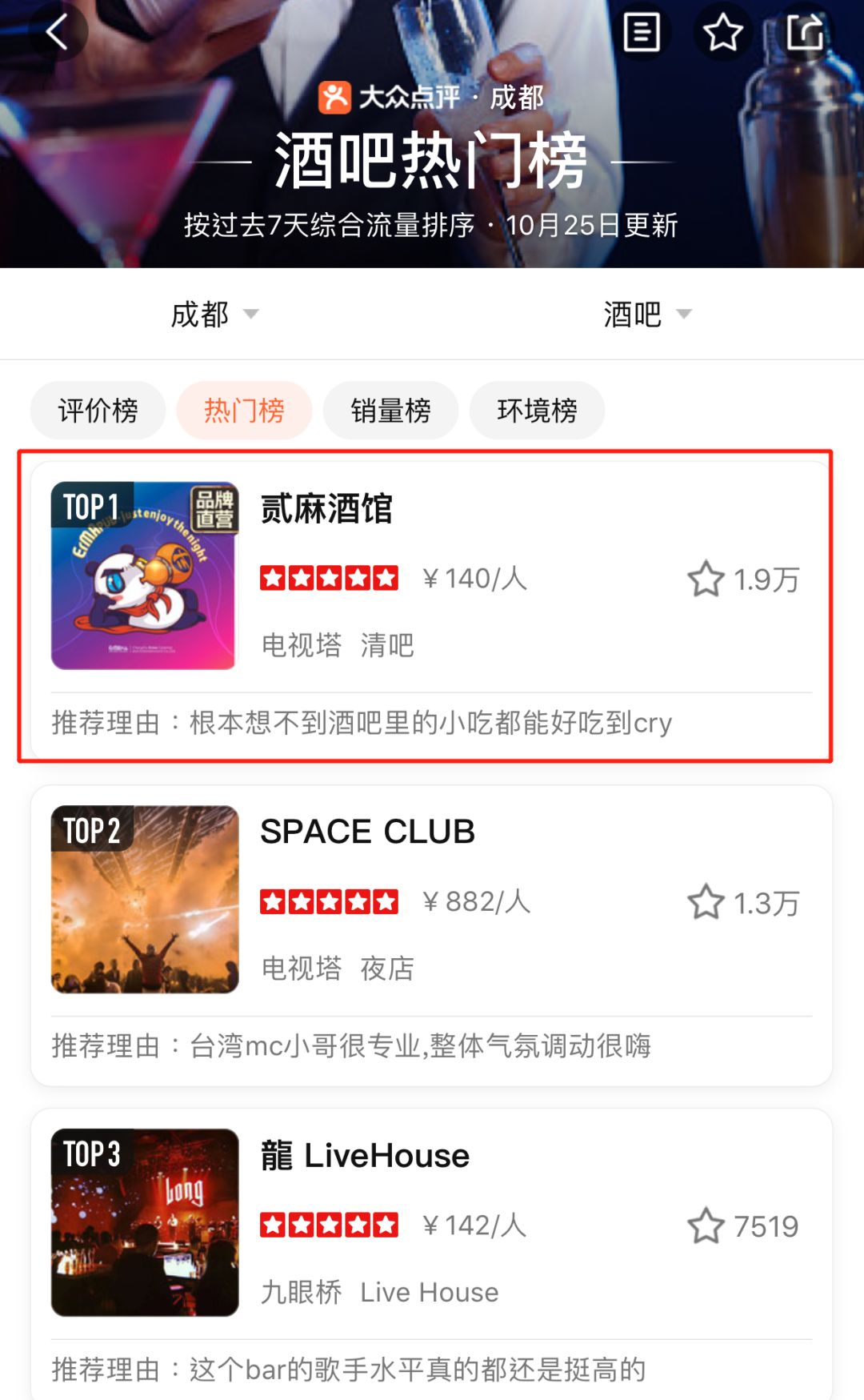This screenshot has width=864, height=1400.
Task: Toggle favorite star for 龍 LiveHouse
Action: [x=706, y=1226]
